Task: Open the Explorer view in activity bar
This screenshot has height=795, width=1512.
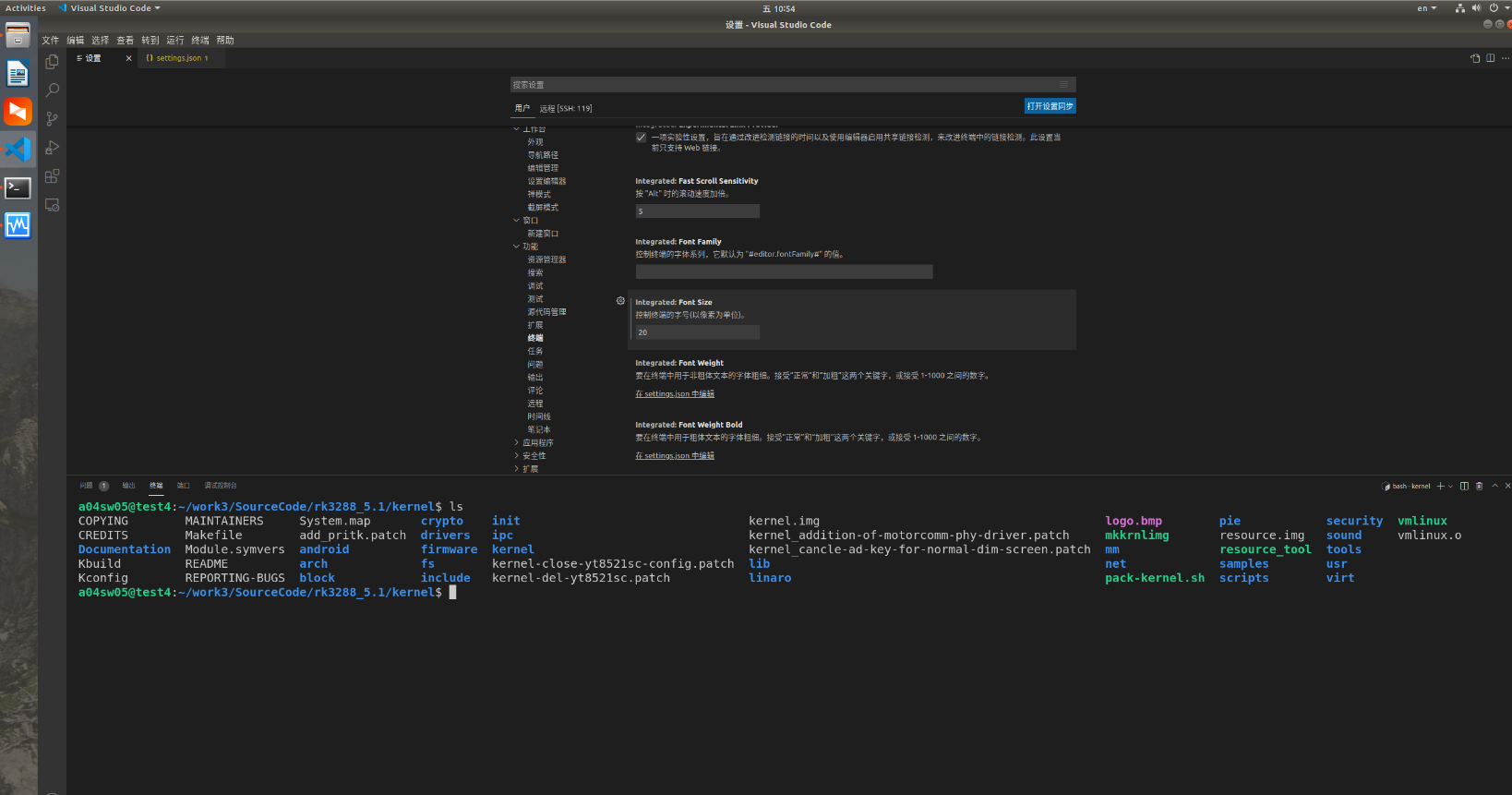Action: [x=53, y=62]
